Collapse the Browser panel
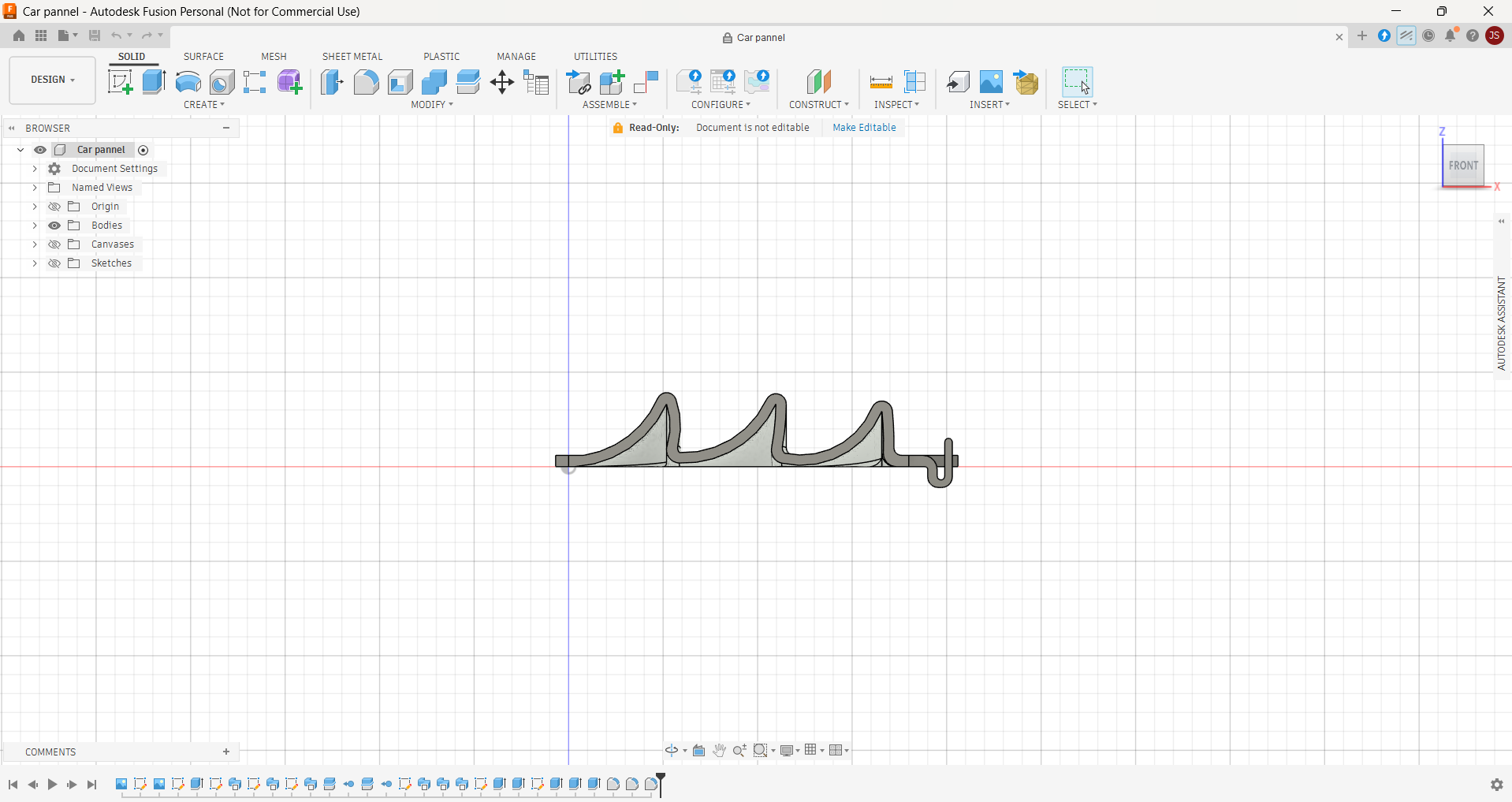Screen dimensions: 1512x802 tap(12, 128)
